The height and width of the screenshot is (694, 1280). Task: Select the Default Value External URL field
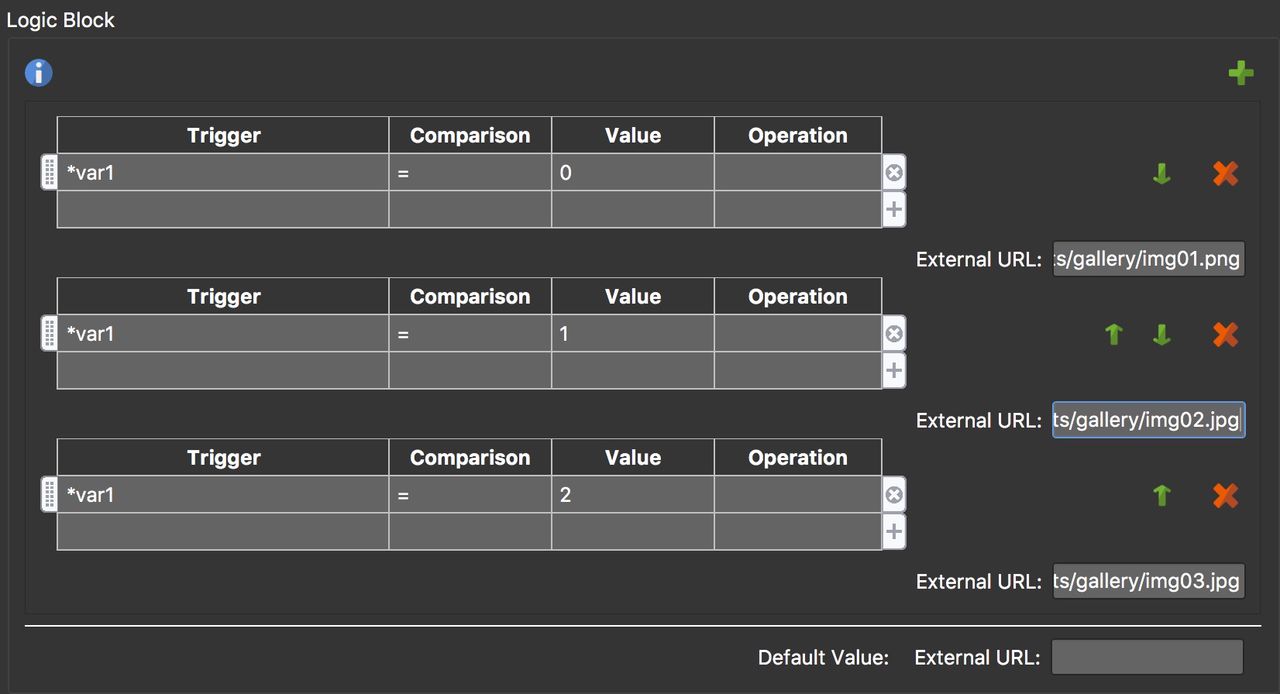1147,657
